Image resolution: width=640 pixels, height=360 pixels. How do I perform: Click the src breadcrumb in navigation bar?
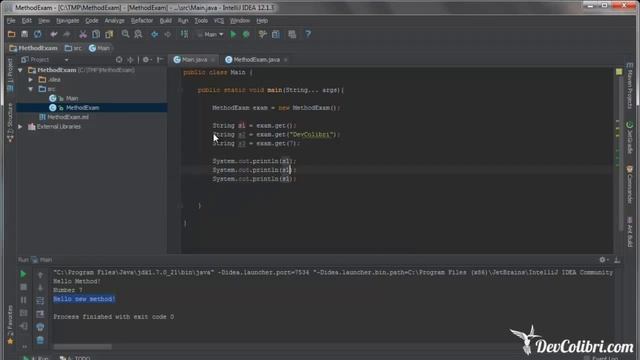click(73, 48)
